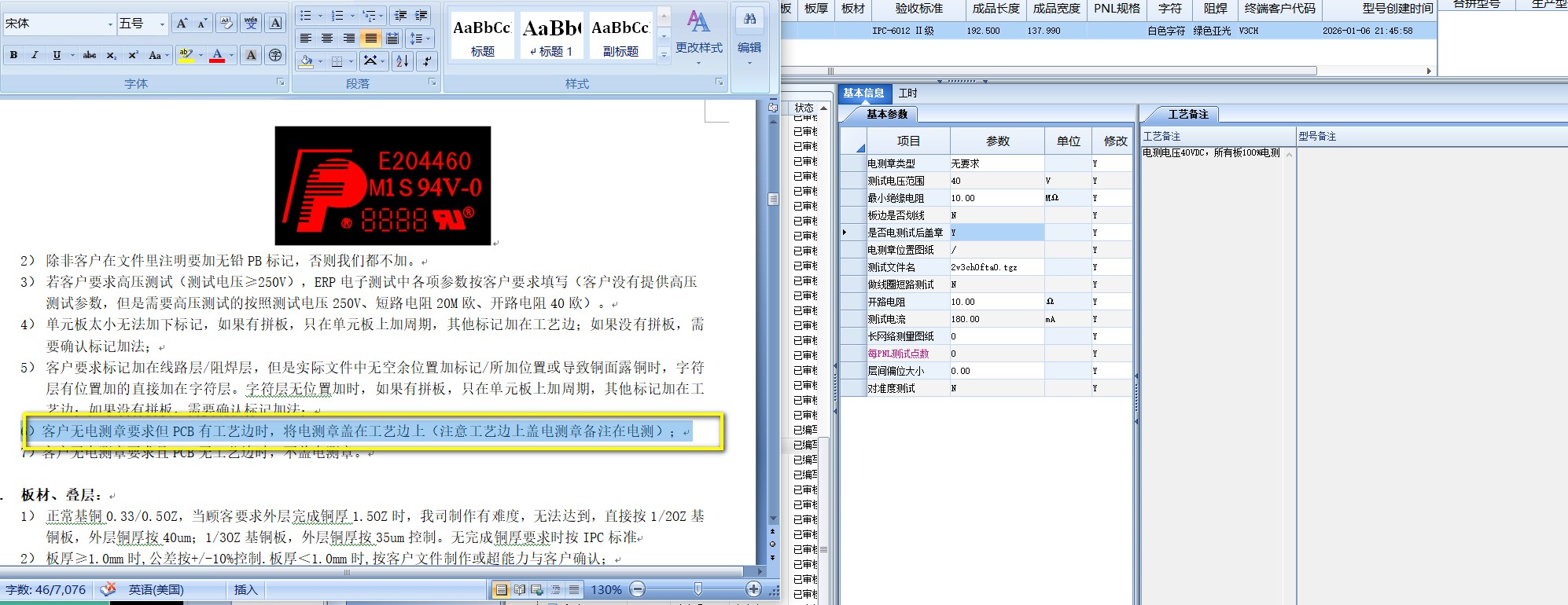Toggle italic formatting in Word ribbon

click(35, 55)
